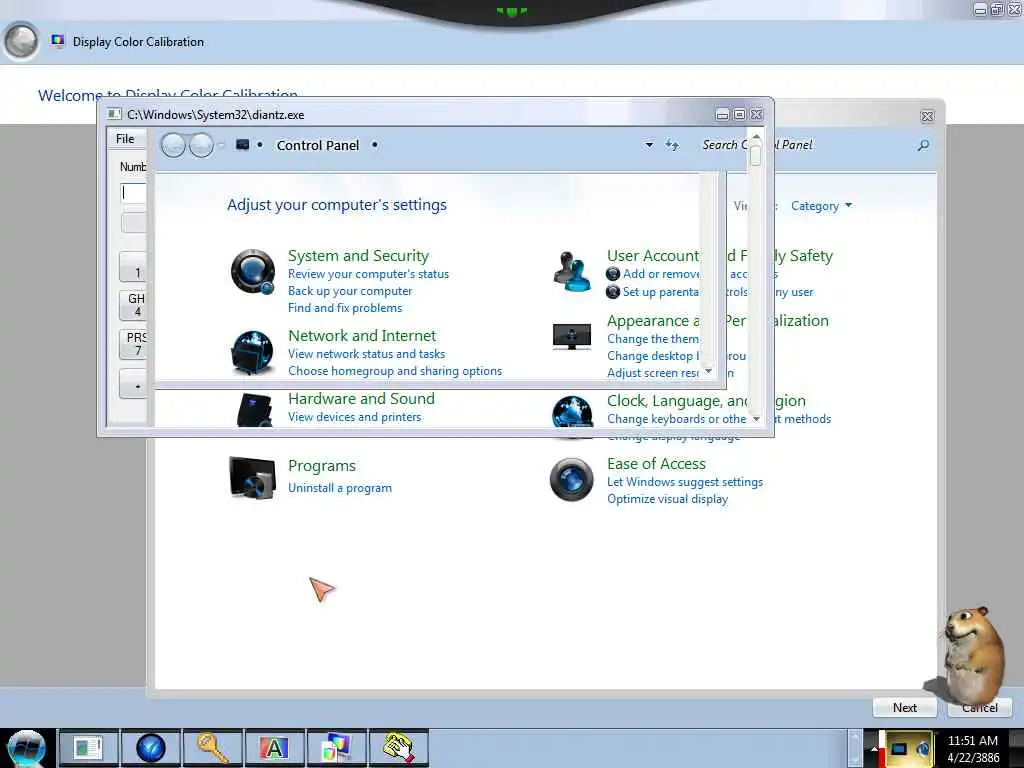Click Back up your computer
The width and height of the screenshot is (1024, 768).
[x=350, y=291]
